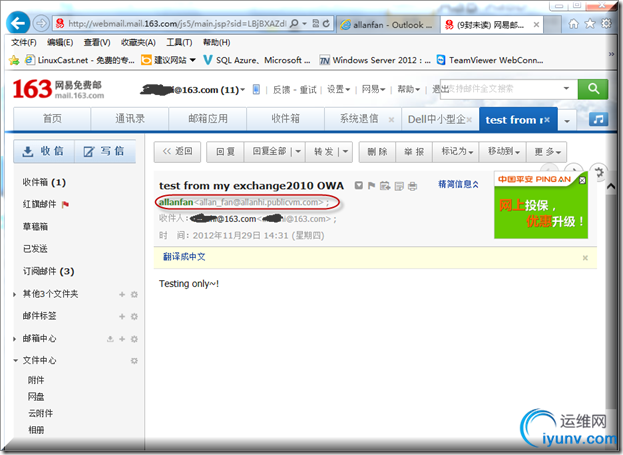Open gear settings beside 文件中心
Image resolution: width=623 pixels, height=455 pixels.
coord(134,361)
